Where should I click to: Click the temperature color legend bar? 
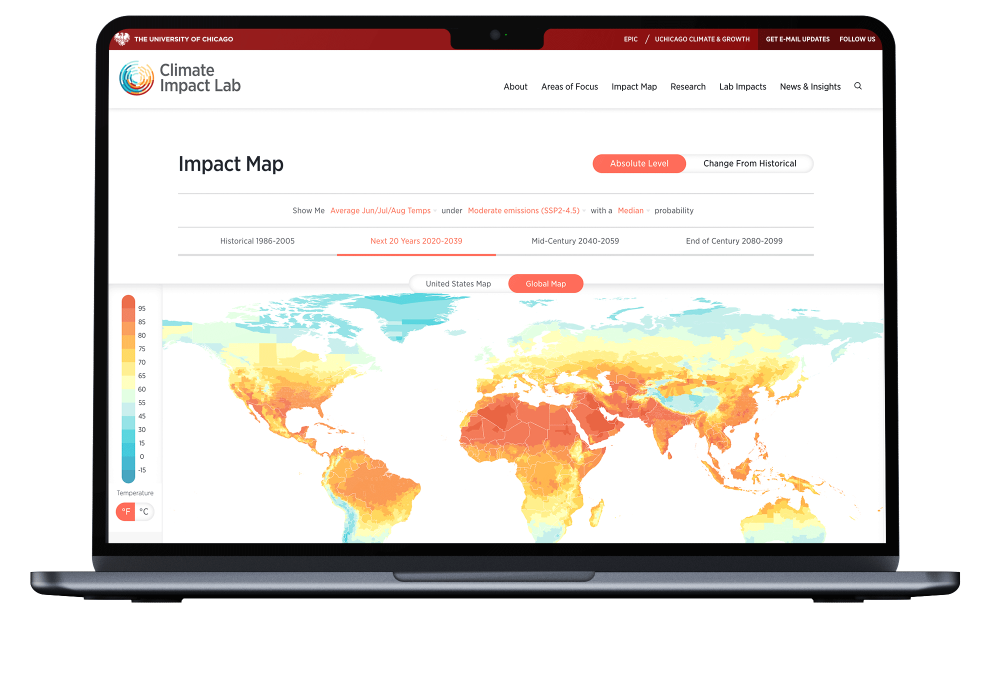click(x=128, y=388)
